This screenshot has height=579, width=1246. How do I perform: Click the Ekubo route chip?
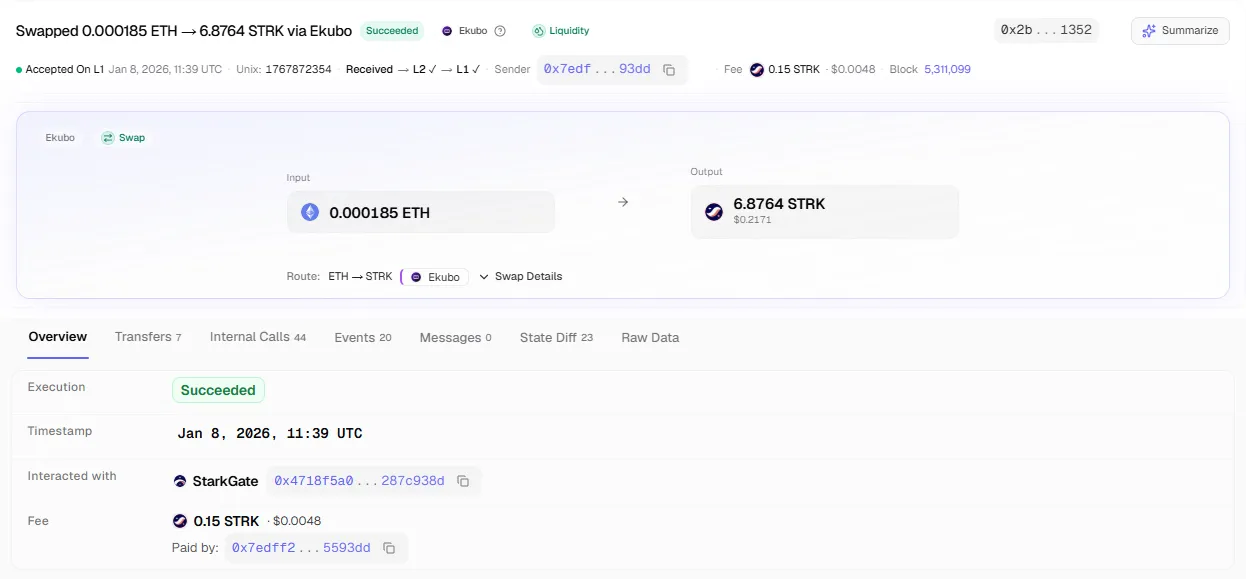click(x=435, y=277)
